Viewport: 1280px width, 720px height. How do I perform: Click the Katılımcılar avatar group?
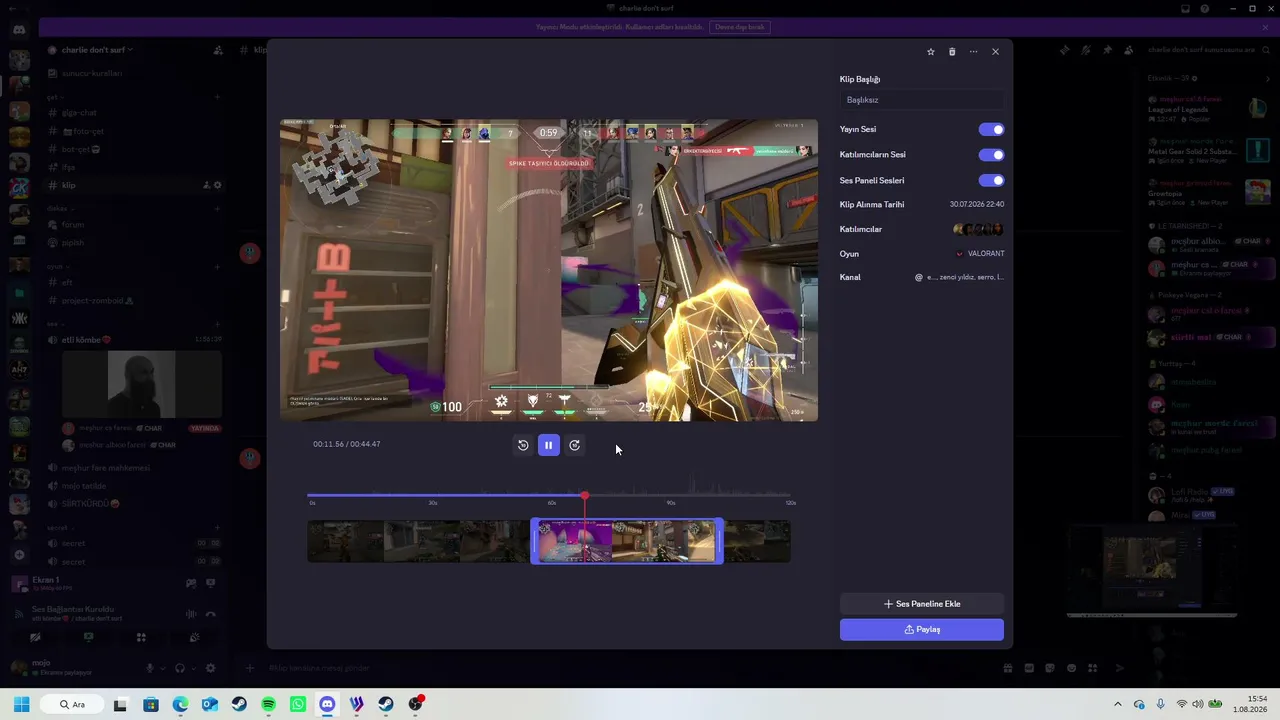[x=979, y=230]
